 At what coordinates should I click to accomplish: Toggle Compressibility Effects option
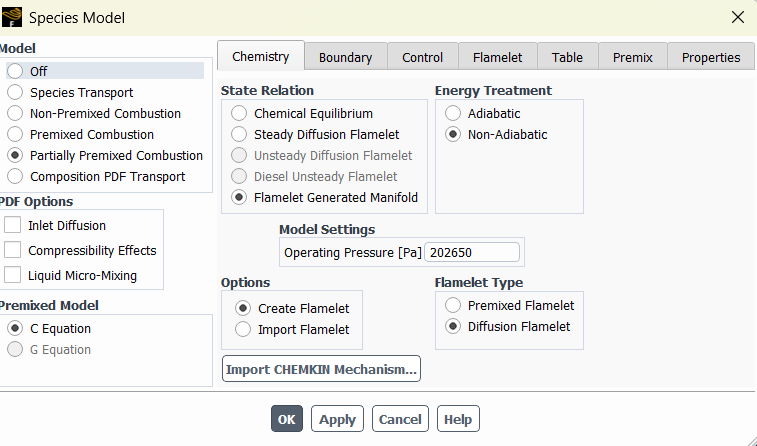(12, 250)
